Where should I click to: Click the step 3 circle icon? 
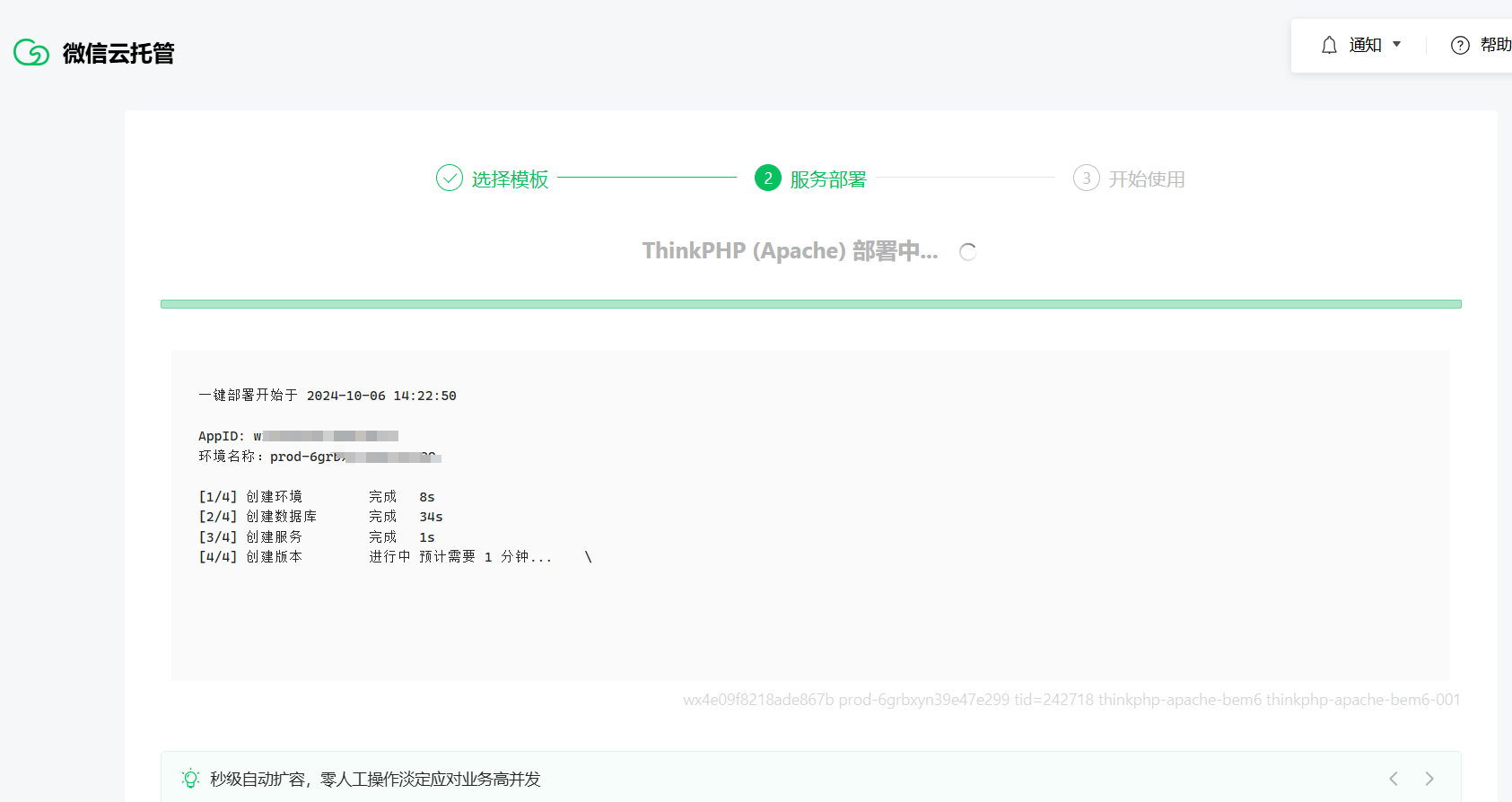tap(1087, 178)
